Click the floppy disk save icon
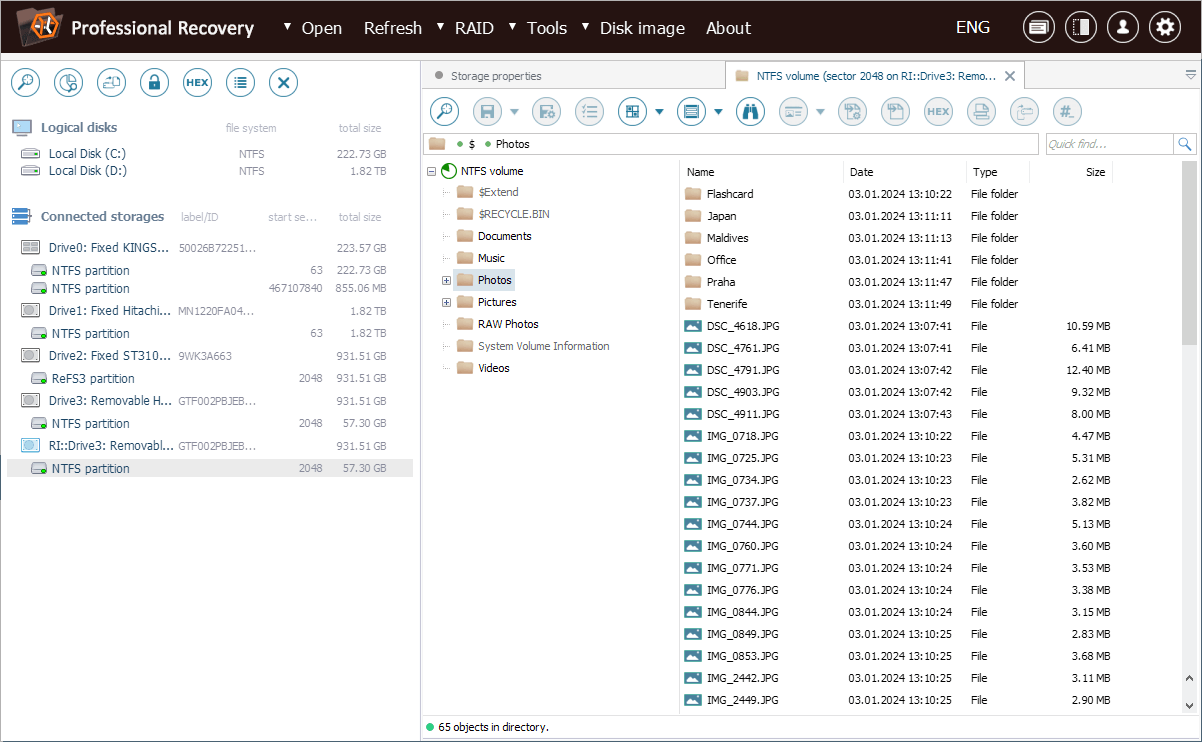The width and height of the screenshot is (1202, 742). [x=487, y=112]
